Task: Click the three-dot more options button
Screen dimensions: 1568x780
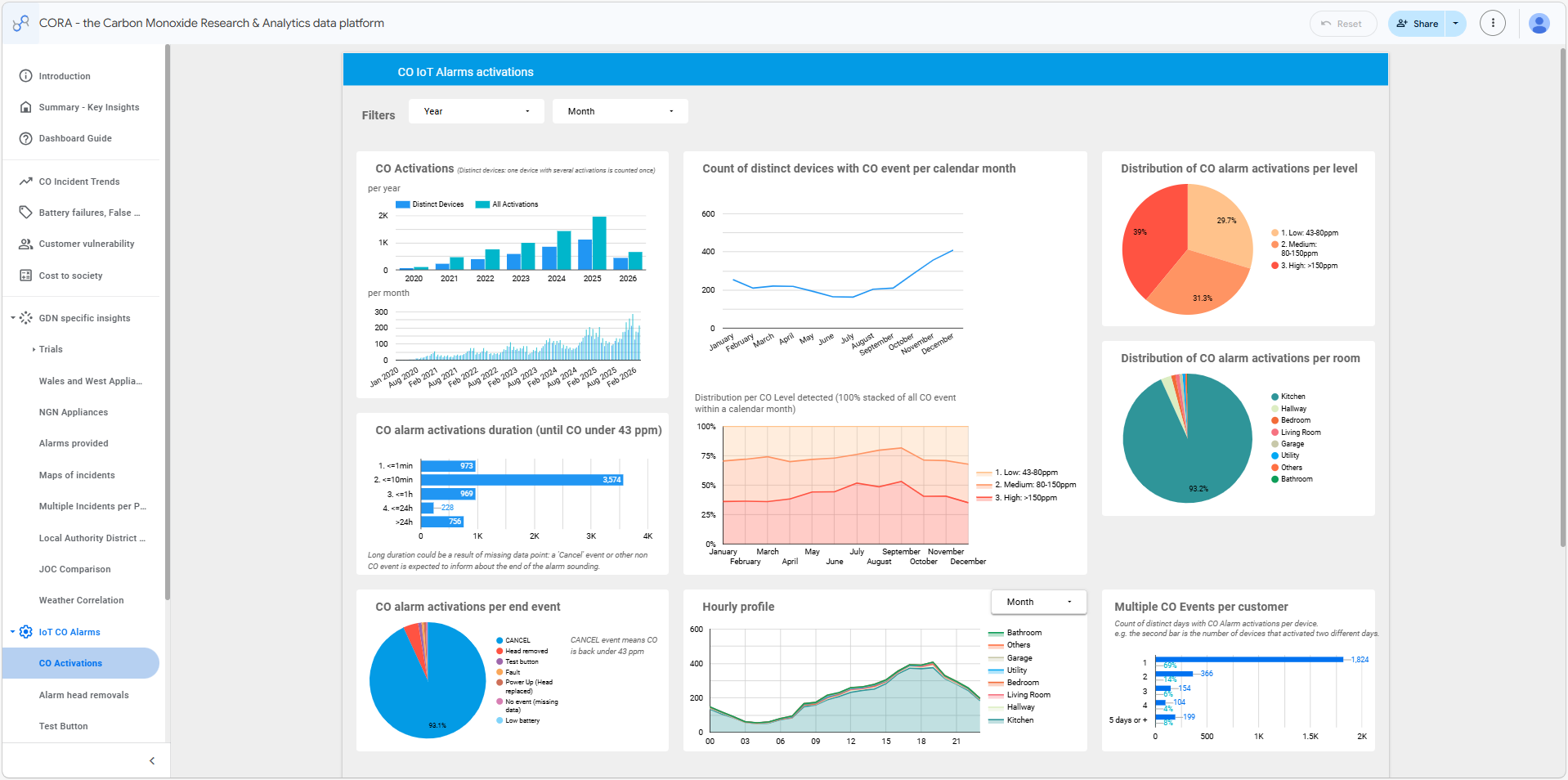Action: click(1493, 24)
